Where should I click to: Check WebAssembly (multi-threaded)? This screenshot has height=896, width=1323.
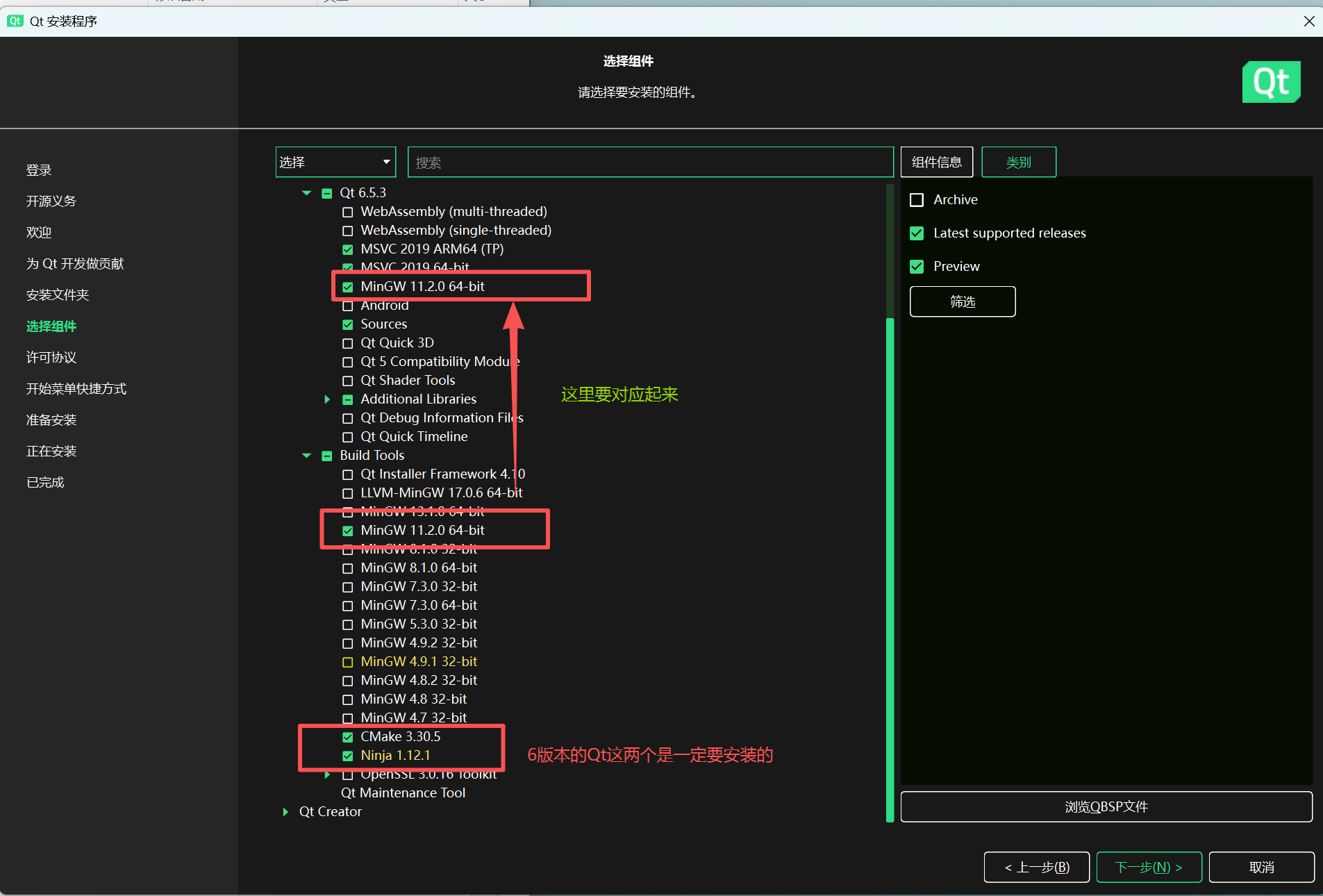pyautogui.click(x=348, y=213)
